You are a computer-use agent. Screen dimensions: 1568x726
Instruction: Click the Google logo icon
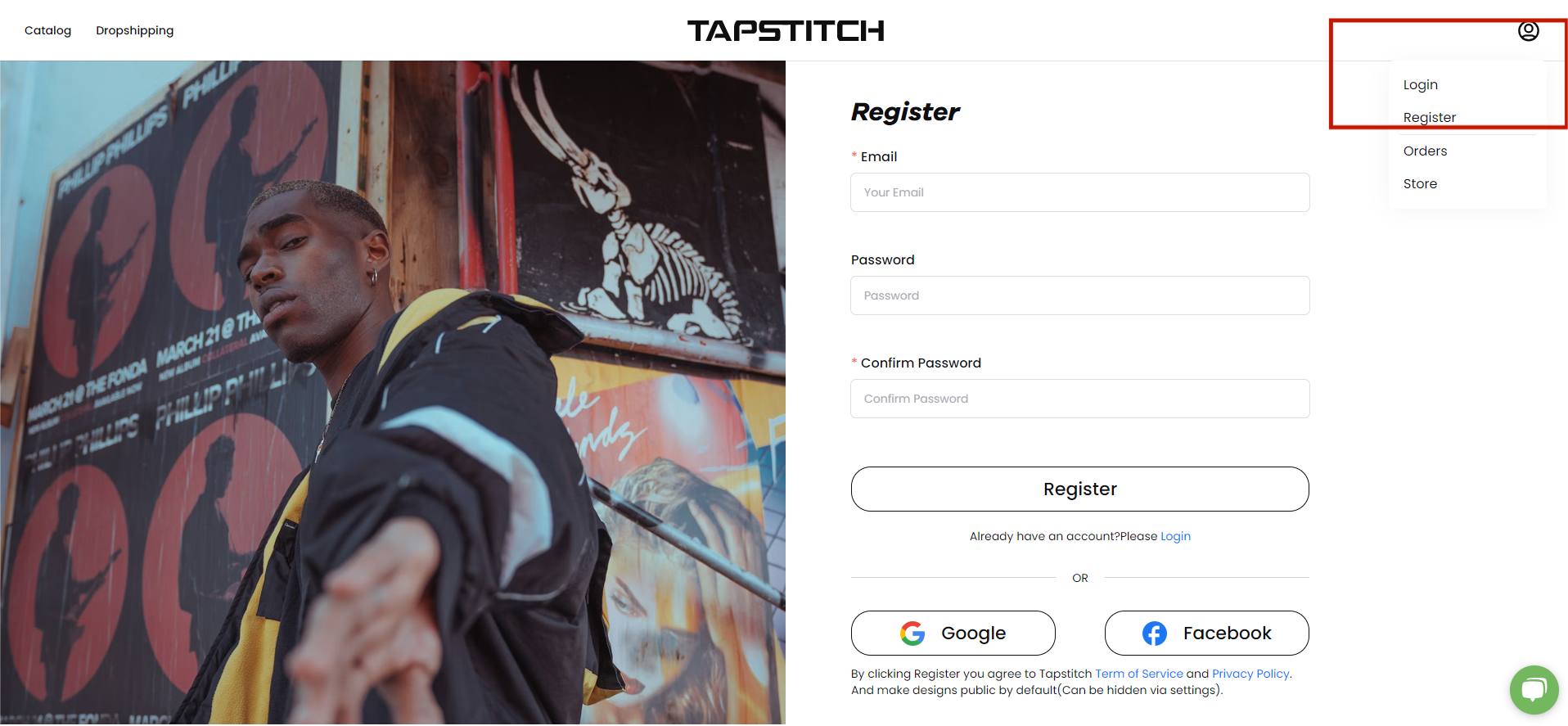tap(912, 633)
